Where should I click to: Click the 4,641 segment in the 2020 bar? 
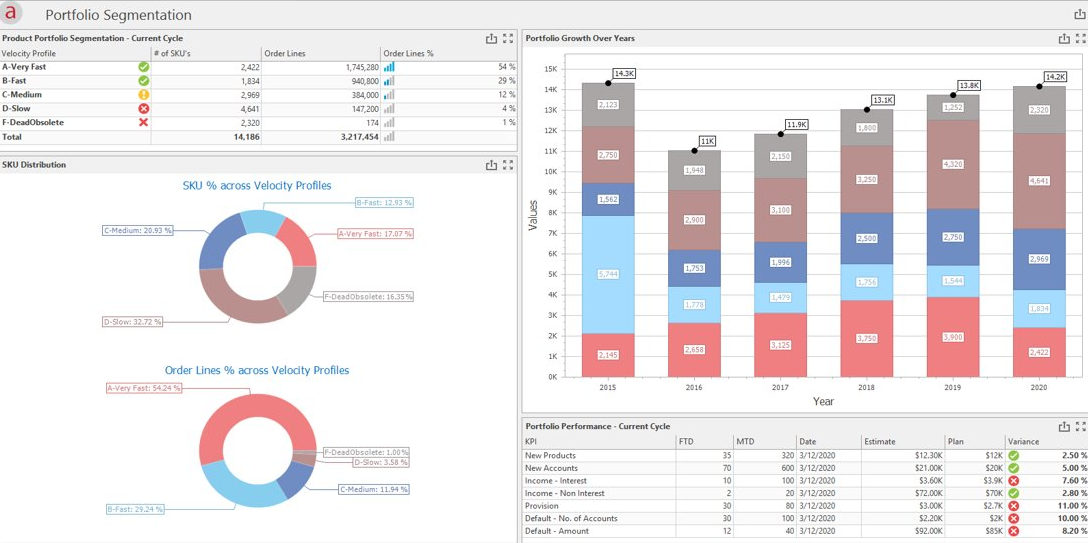point(1039,181)
